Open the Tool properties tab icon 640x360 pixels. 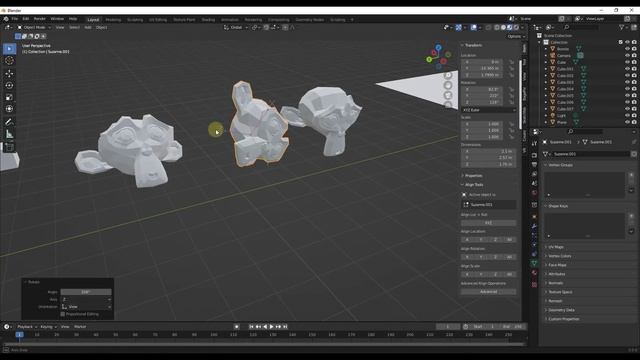(x=534, y=144)
